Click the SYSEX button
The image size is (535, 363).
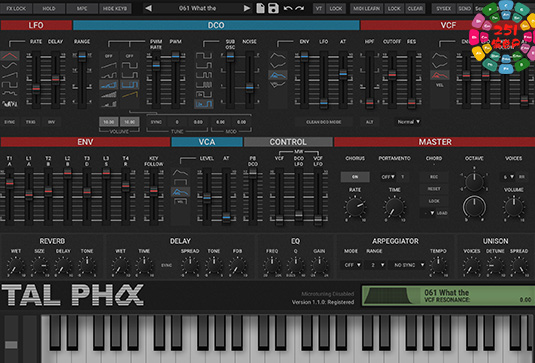coord(443,9)
